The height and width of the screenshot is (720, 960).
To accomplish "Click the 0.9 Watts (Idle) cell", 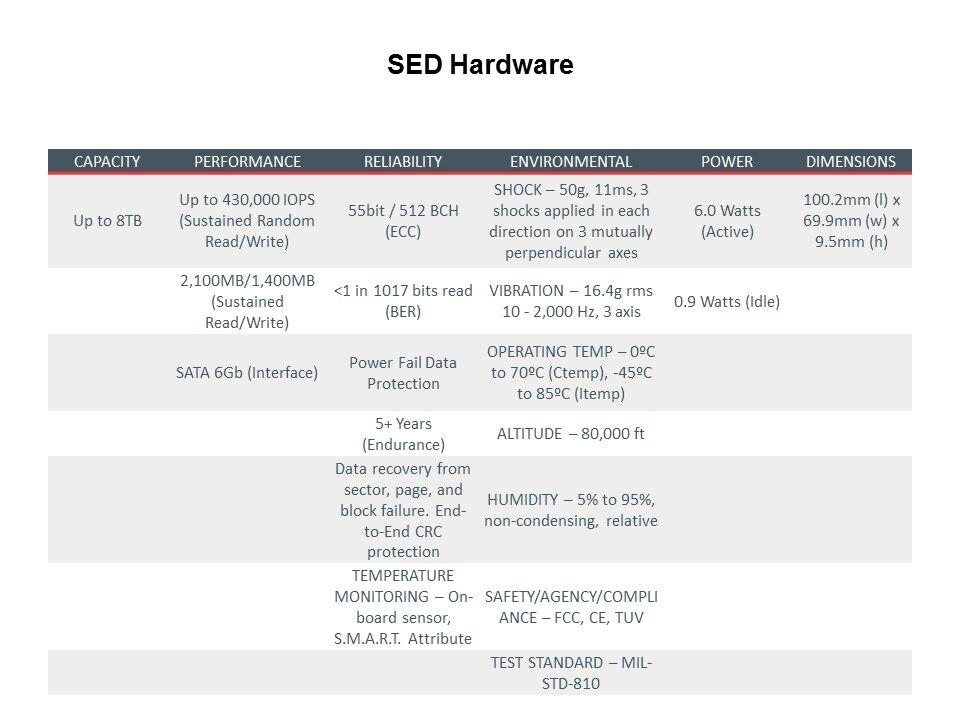I will pyautogui.click(x=727, y=301).
